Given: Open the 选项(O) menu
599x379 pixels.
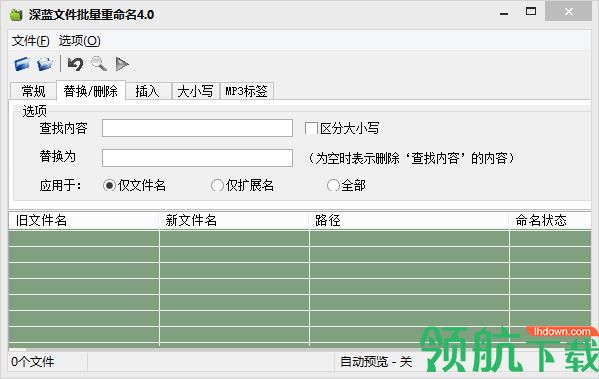Looking at the screenshot, I should [79, 41].
